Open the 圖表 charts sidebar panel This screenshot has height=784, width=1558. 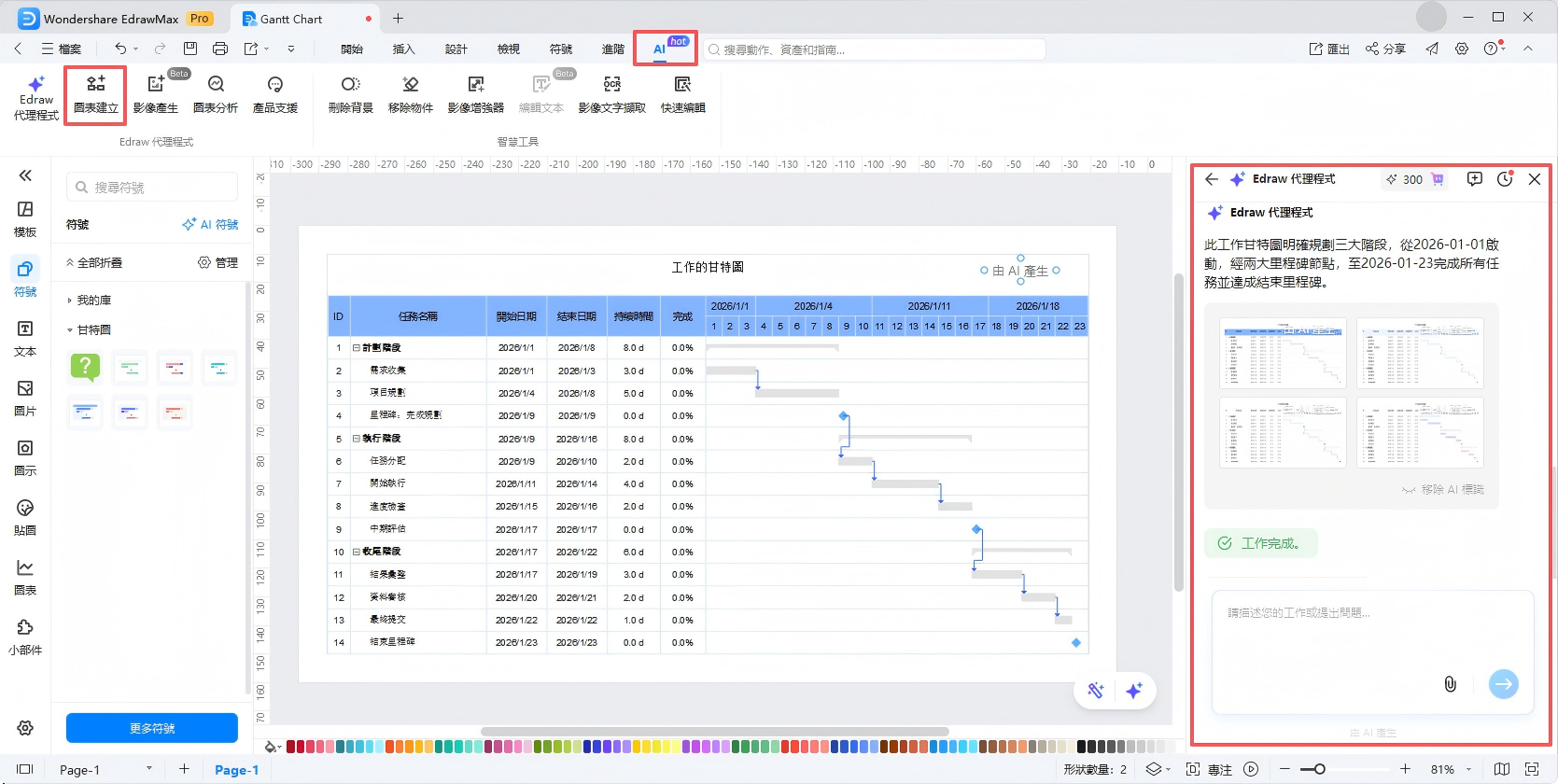coord(25,578)
